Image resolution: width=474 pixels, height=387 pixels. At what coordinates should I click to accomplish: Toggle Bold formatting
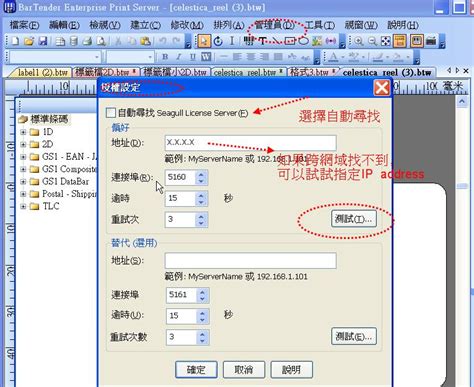point(165,57)
